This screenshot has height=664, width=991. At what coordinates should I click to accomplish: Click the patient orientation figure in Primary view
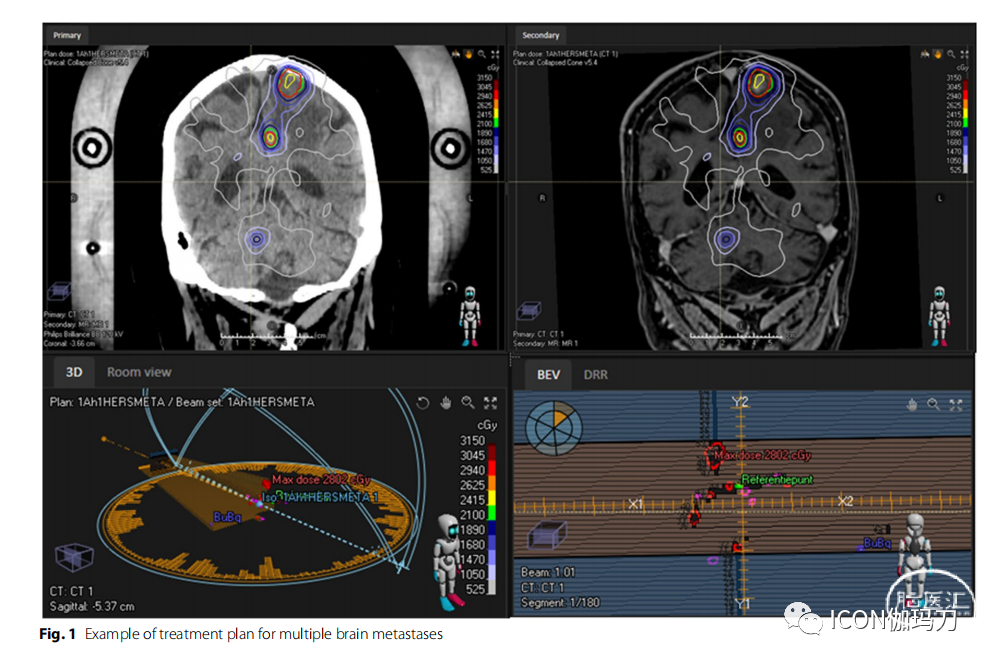click(x=470, y=316)
